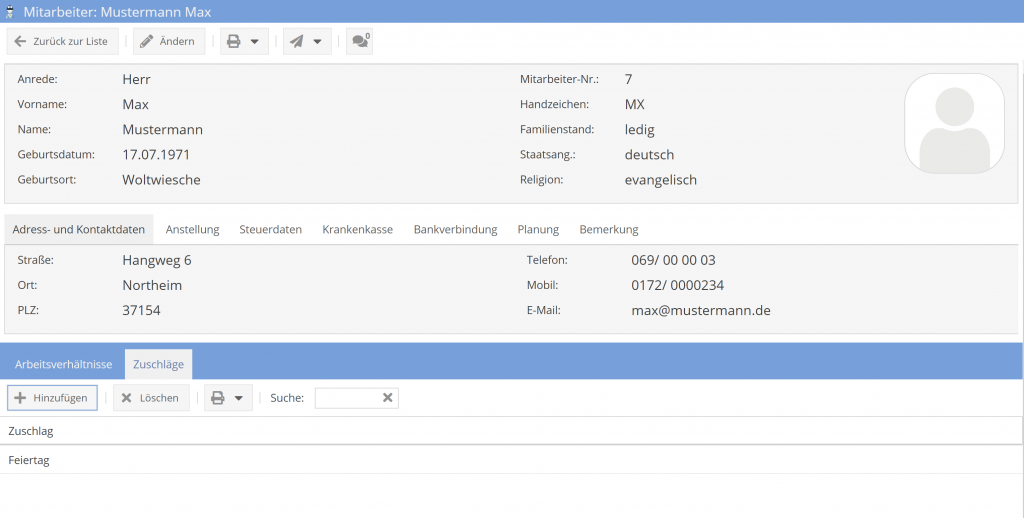Click the printer icon in top toolbar
This screenshot has width=1024, height=518.
(234, 42)
